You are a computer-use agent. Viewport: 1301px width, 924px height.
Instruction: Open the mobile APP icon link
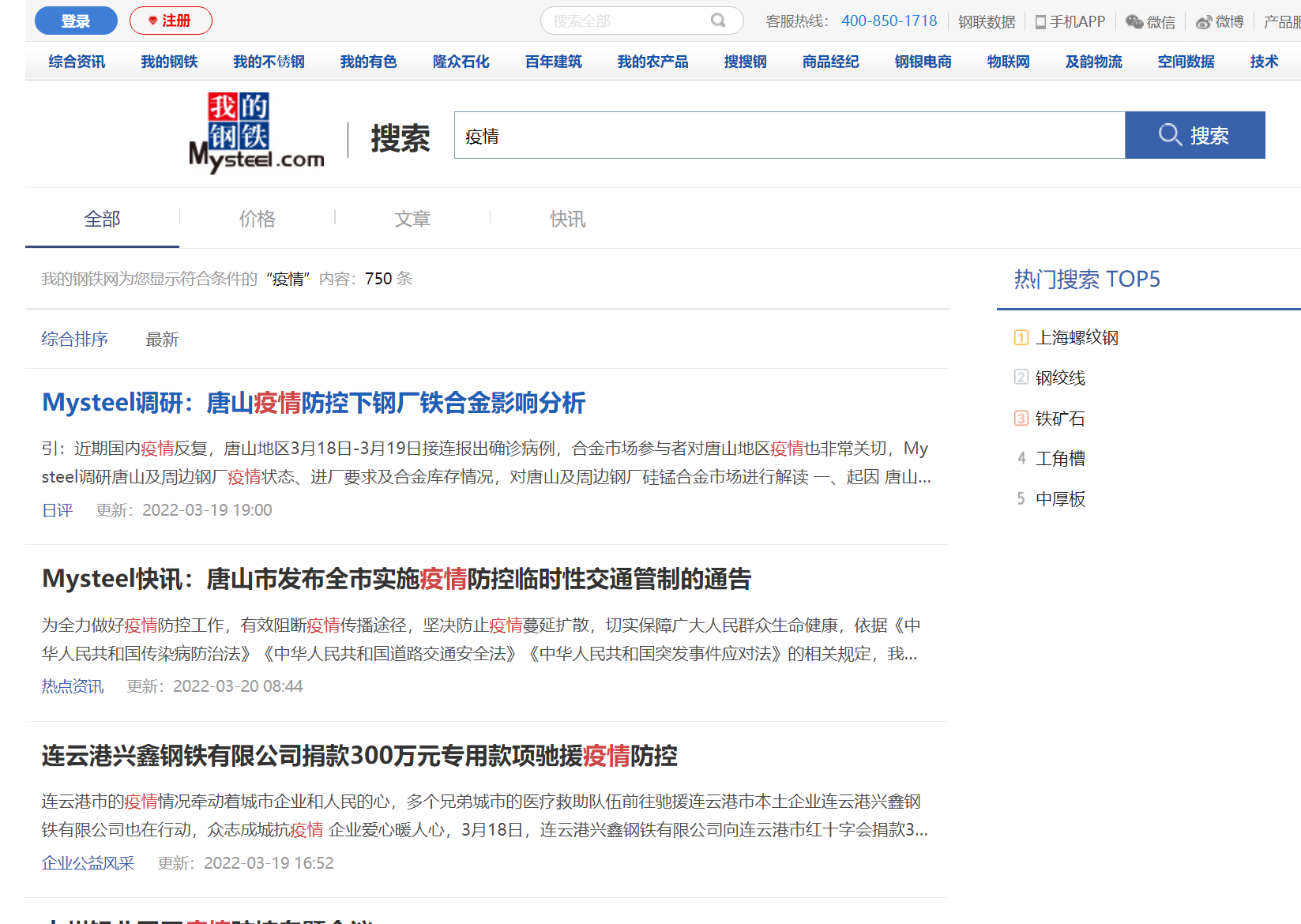1070,21
